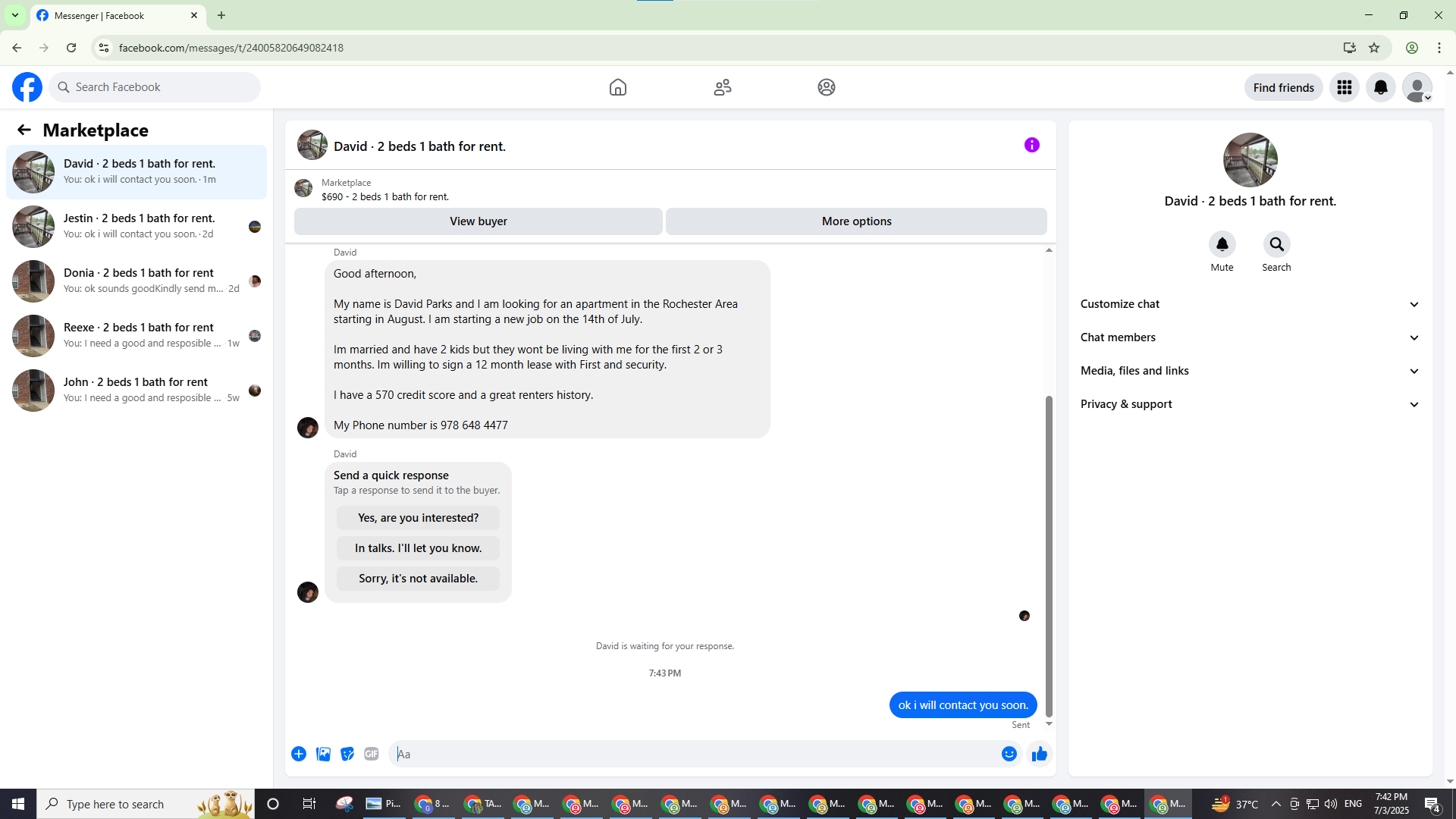The width and height of the screenshot is (1456, 819).
Task: Open the GIF picker
Action: click(x=371, y=754)
